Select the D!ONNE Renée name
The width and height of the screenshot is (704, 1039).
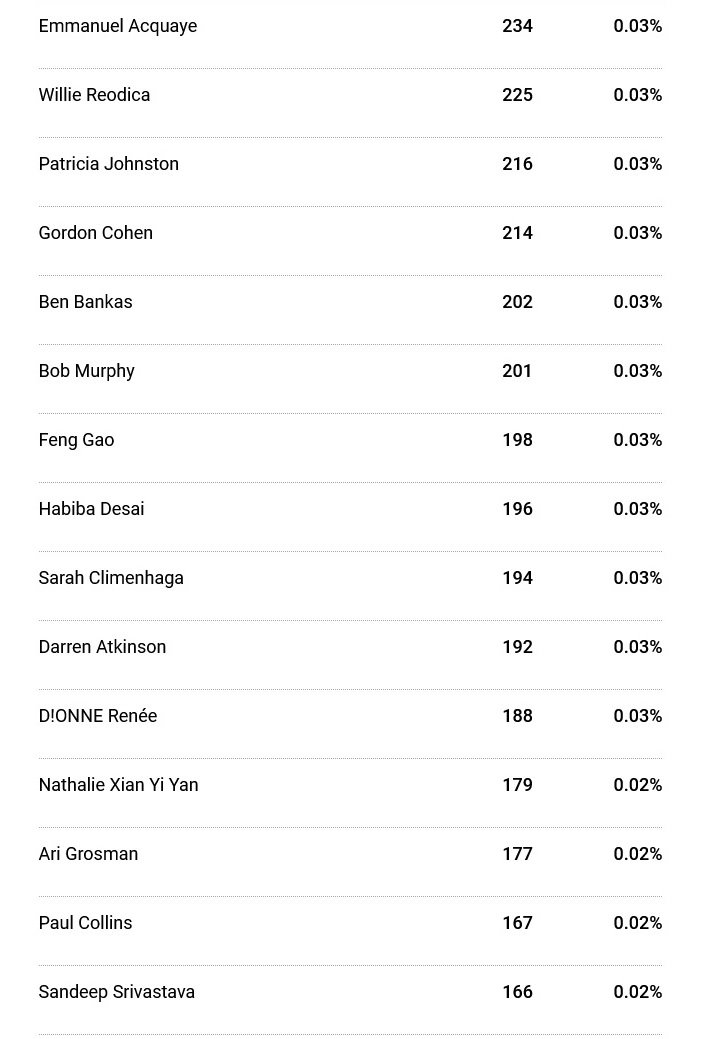(x=98, y=716)
